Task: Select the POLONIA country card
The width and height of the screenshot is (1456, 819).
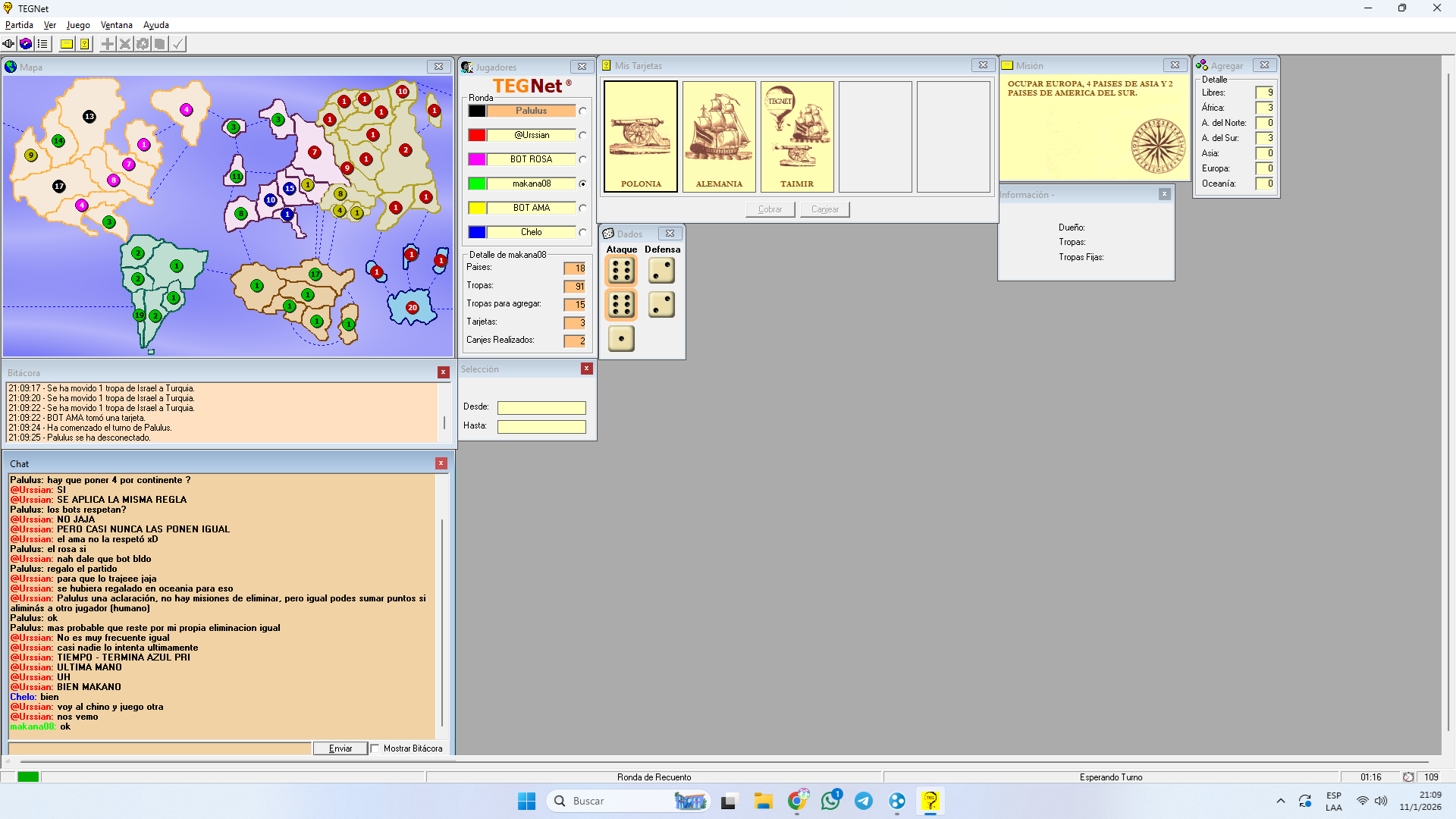Action: point(641,136)
